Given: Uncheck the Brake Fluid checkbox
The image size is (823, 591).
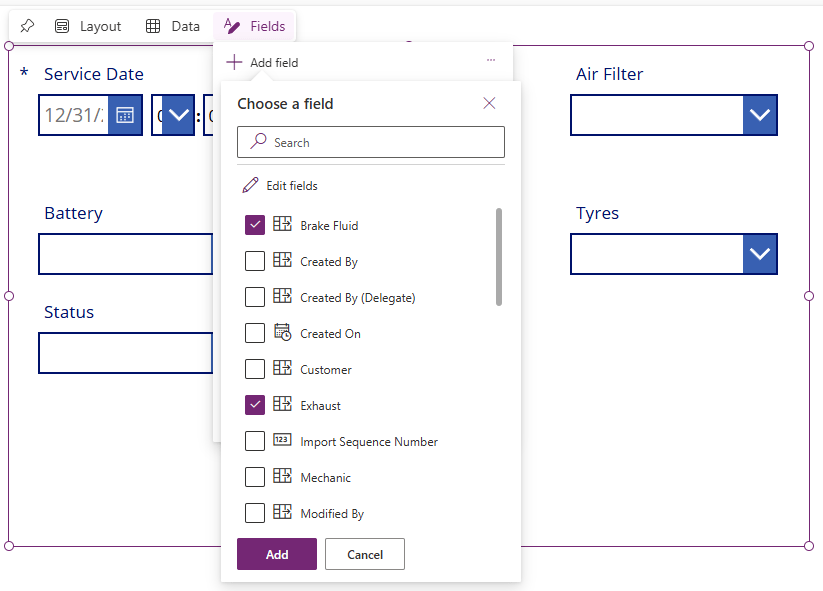Looking at the screenshot, I should 255,226.
